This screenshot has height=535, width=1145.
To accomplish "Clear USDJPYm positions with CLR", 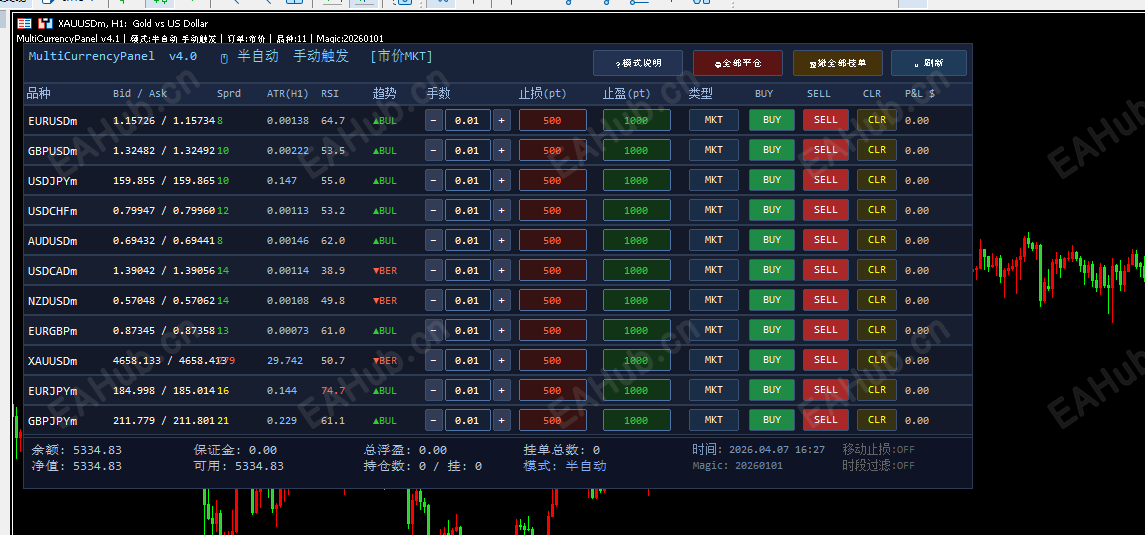I will pyautogui.click(x=876, y=180).
